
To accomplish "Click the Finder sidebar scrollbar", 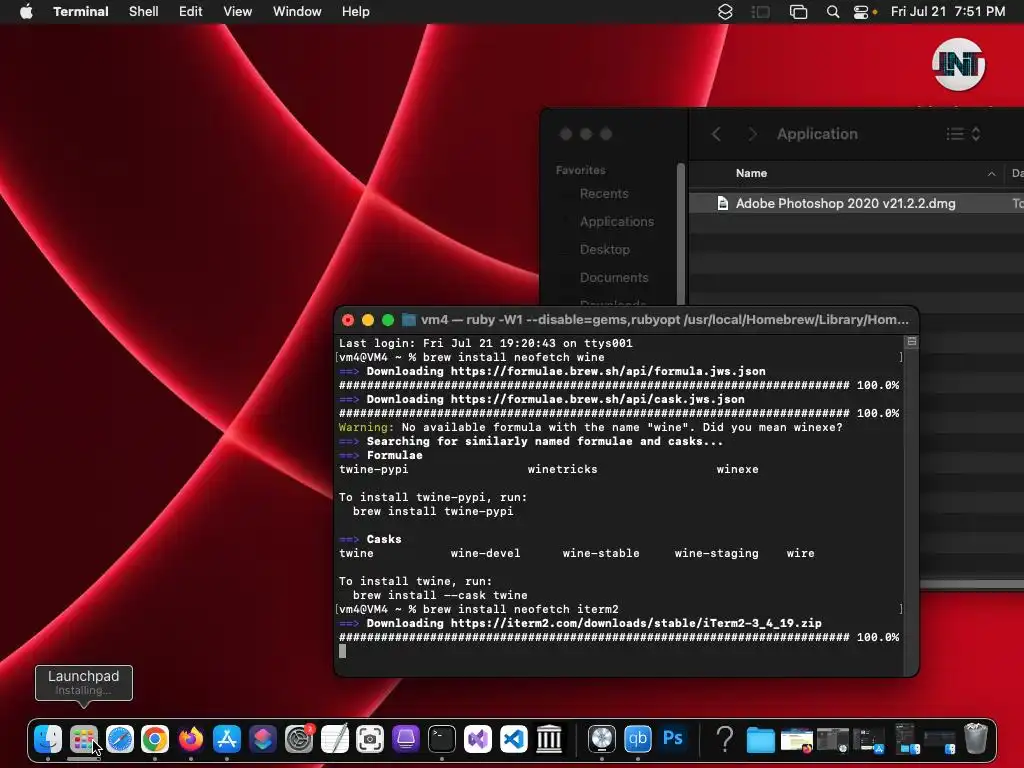I will [681, 233].
